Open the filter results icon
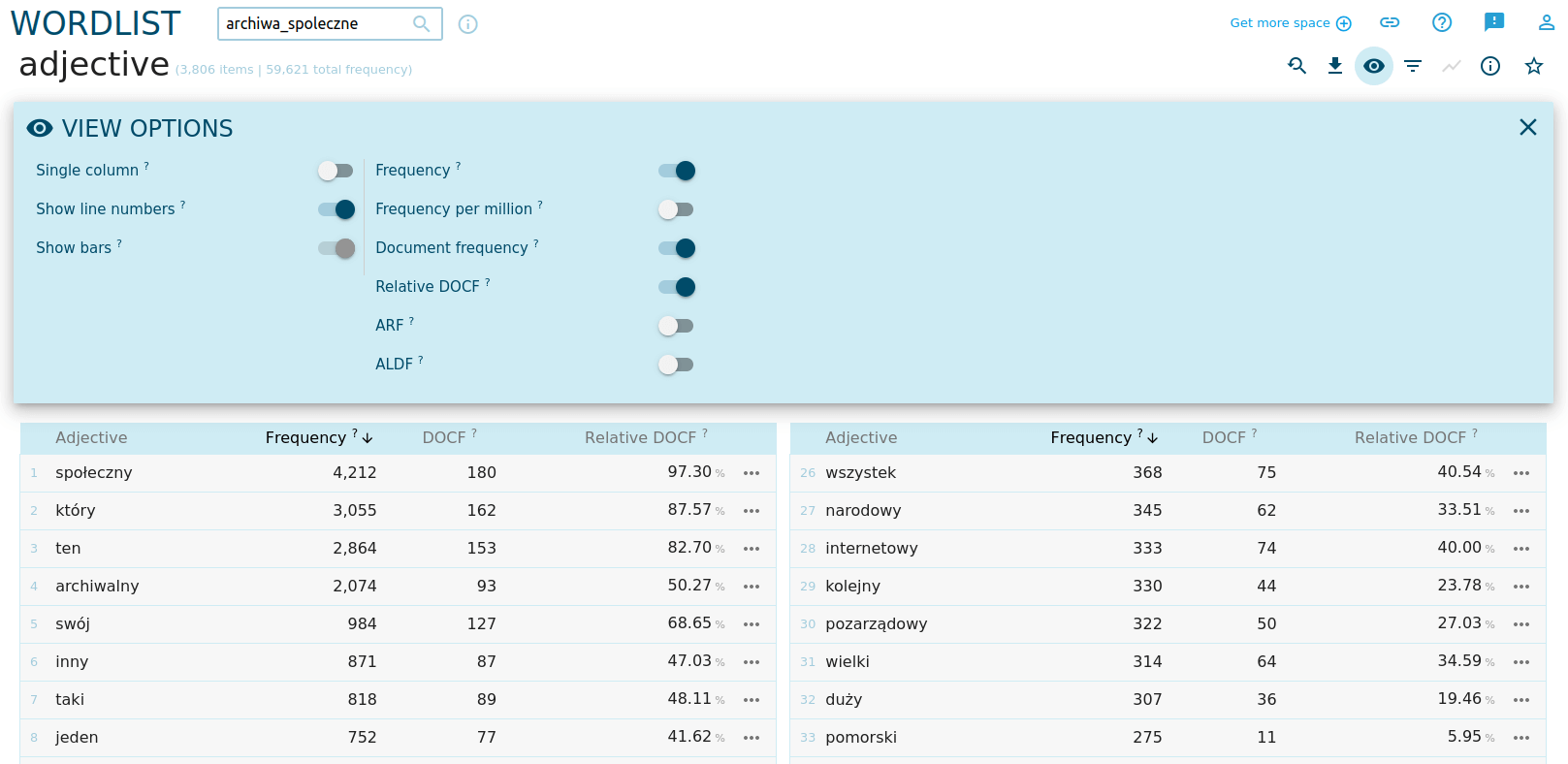This screenshot has width=1568, height=764. [1413, 66]
